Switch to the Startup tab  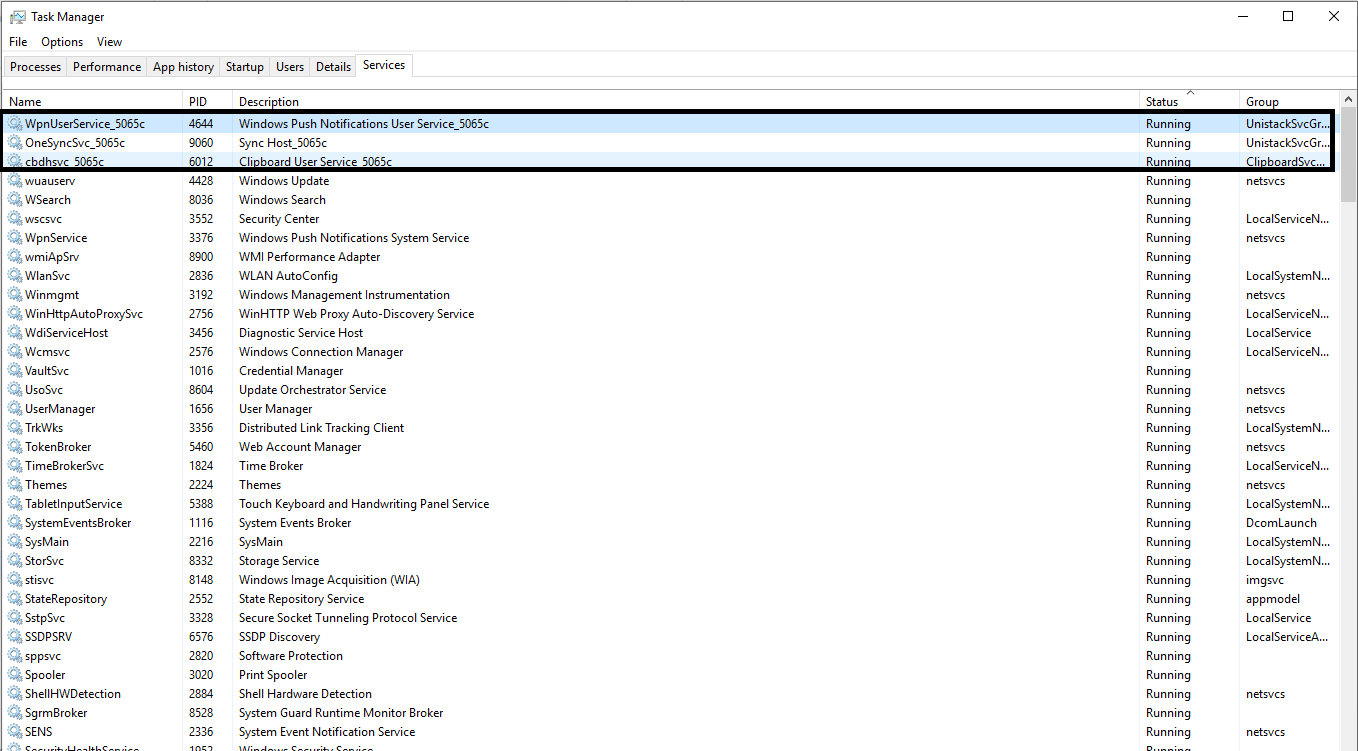tap(245, 67)
